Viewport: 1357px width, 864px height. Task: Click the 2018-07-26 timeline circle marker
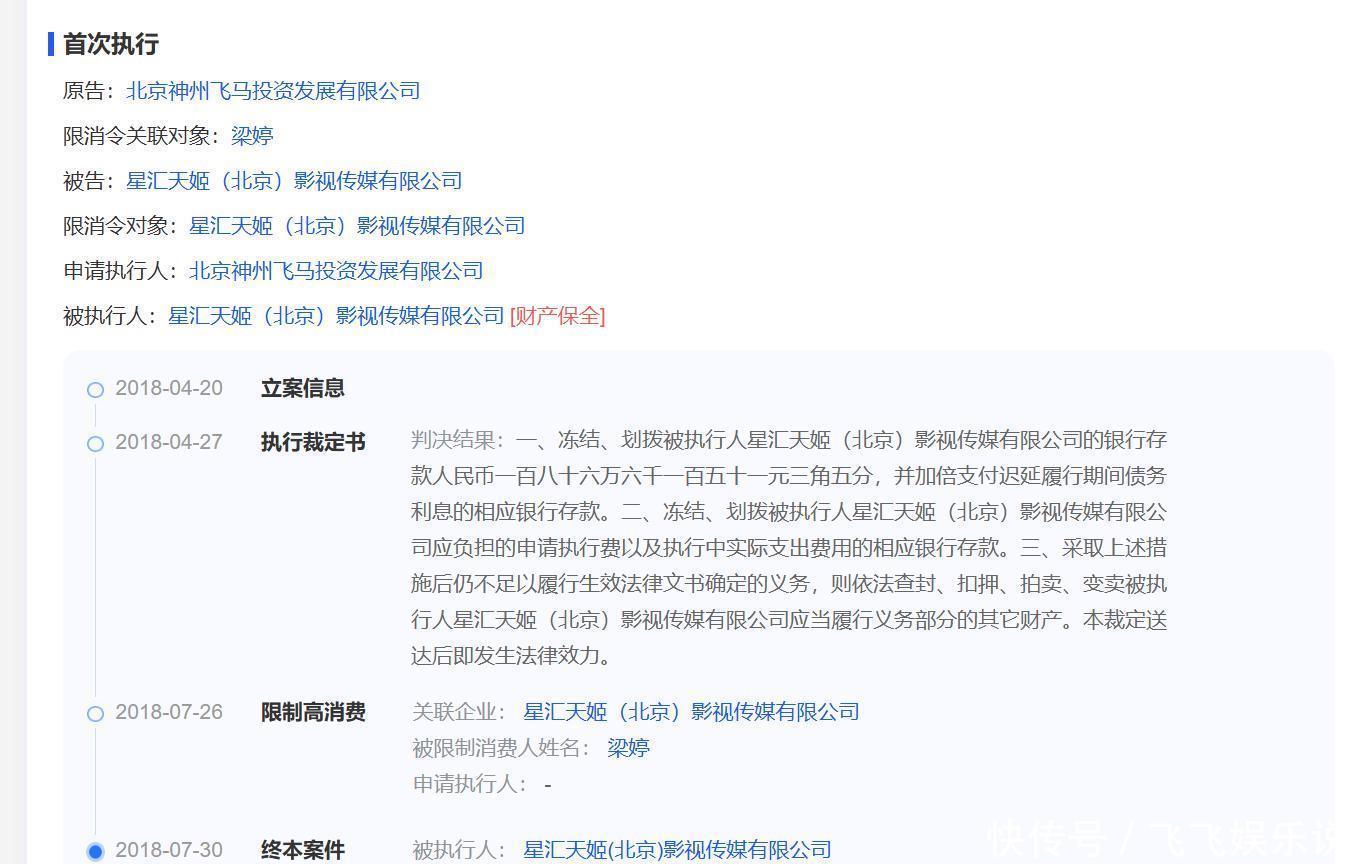point(95,714)
